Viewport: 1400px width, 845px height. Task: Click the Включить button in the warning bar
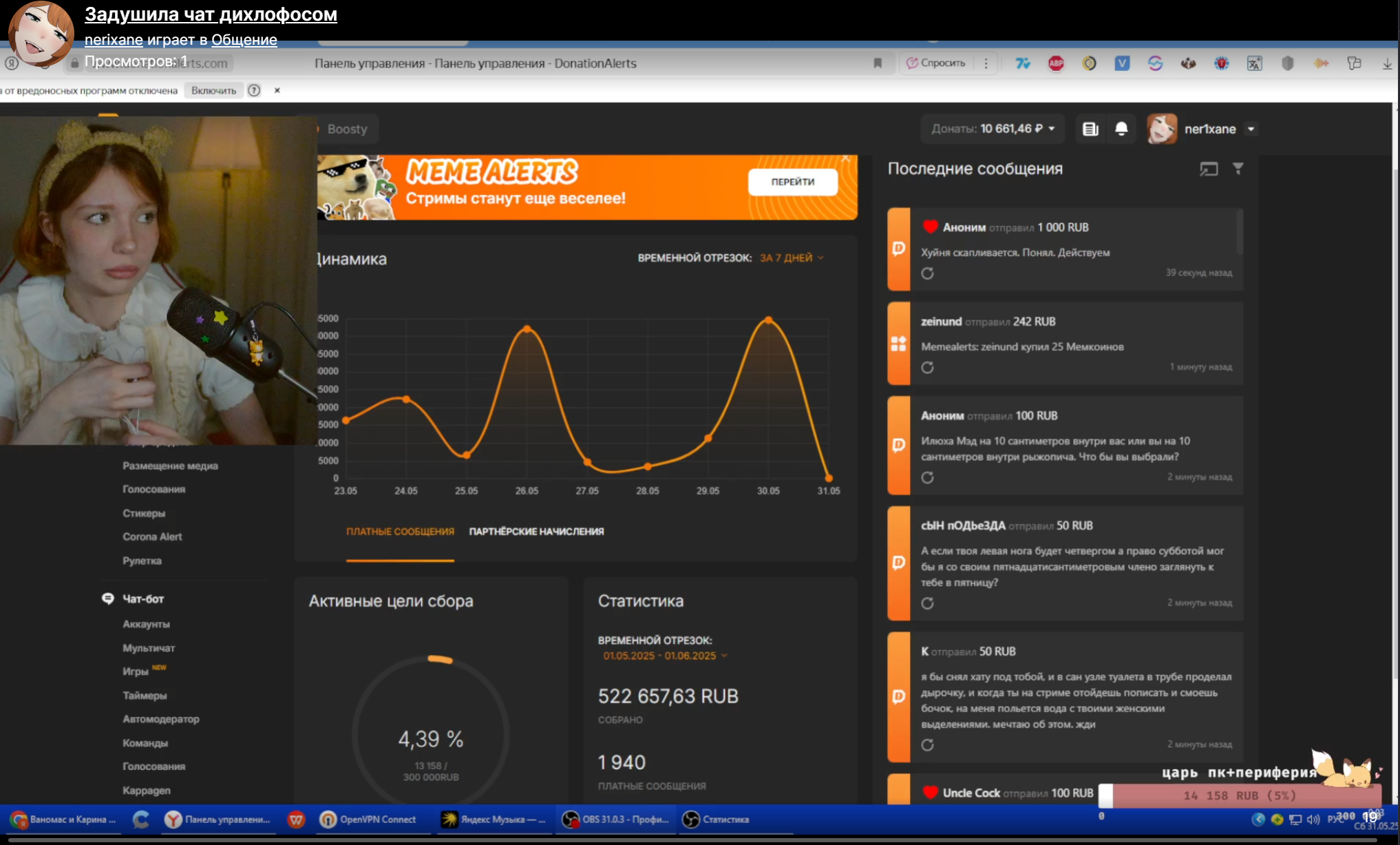click(x=213, y=90)
